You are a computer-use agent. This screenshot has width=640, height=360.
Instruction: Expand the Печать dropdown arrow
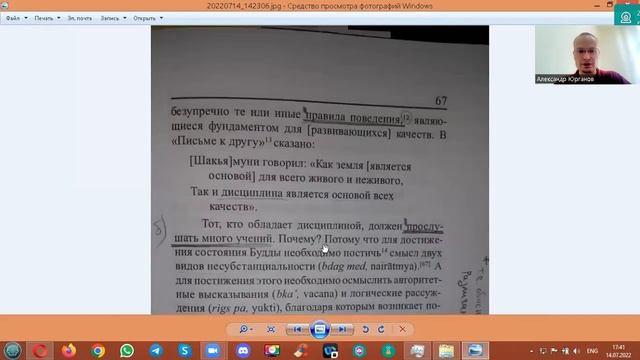point(58,18)
